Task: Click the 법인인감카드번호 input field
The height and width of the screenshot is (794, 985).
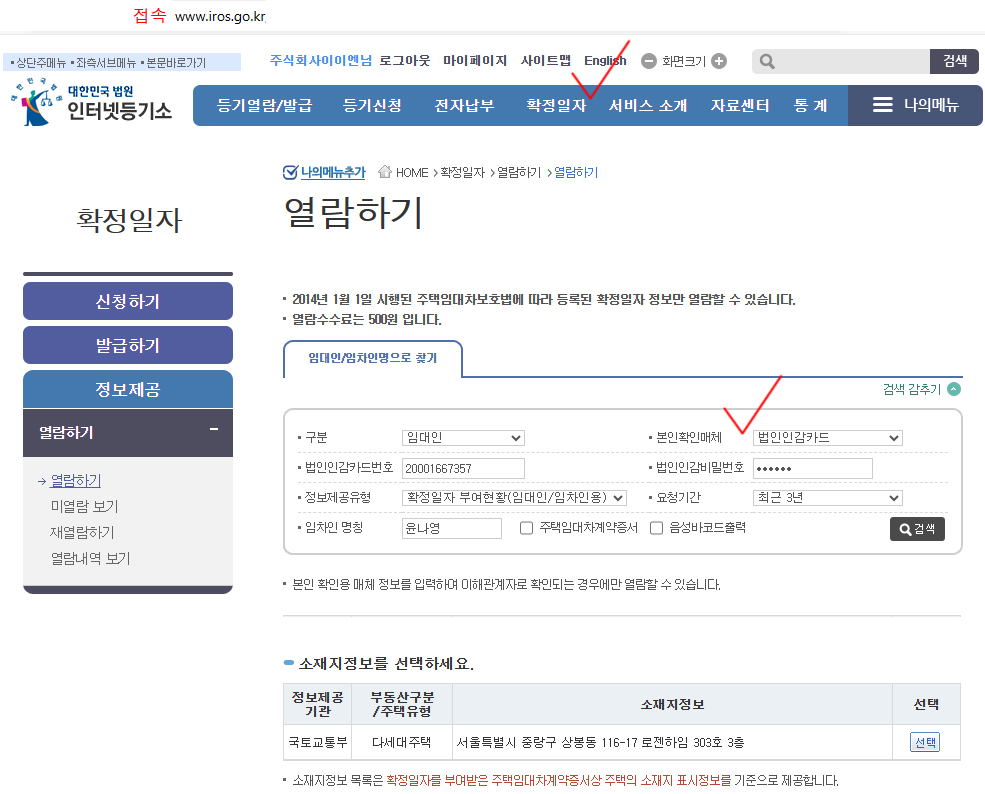Action: tap(463, 468)
